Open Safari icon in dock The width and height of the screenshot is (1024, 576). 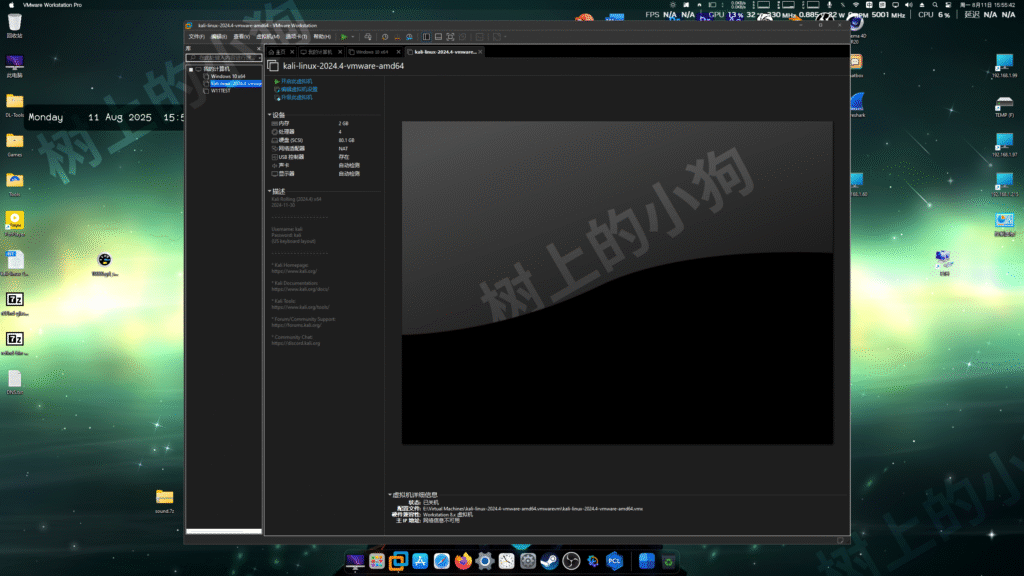click(441, 561)
